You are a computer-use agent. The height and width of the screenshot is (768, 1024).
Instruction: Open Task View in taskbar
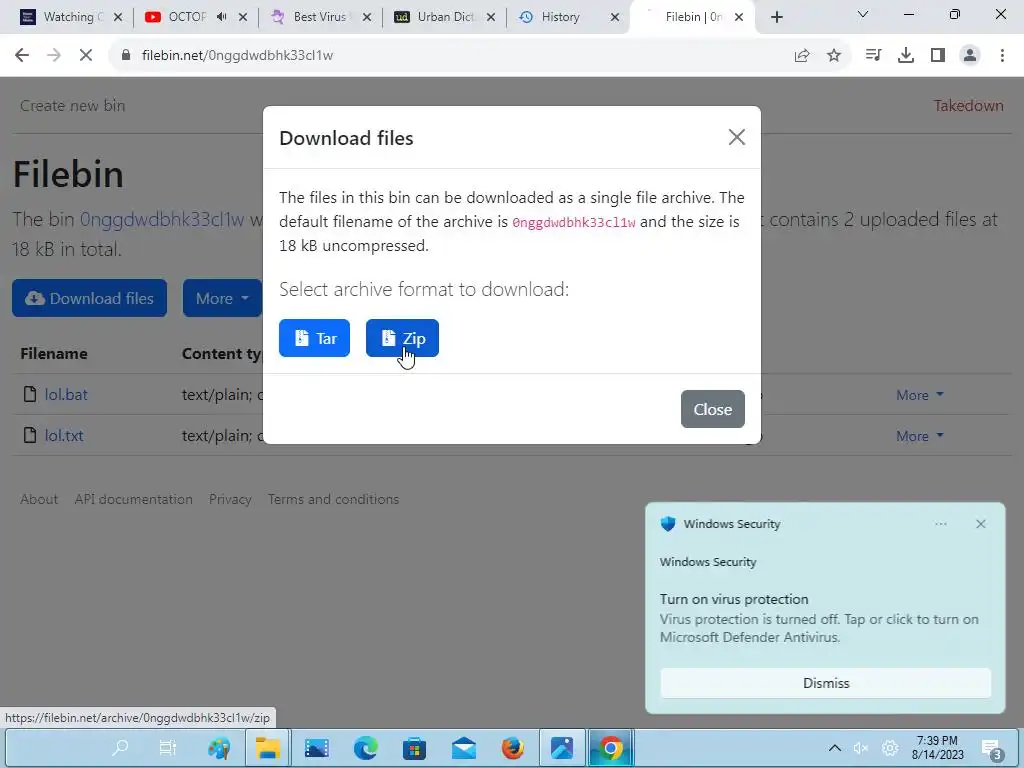coord(168,748)
